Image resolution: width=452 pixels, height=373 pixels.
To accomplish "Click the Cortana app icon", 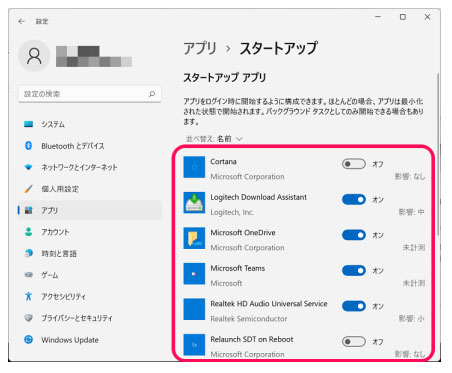I will (194, 167).
